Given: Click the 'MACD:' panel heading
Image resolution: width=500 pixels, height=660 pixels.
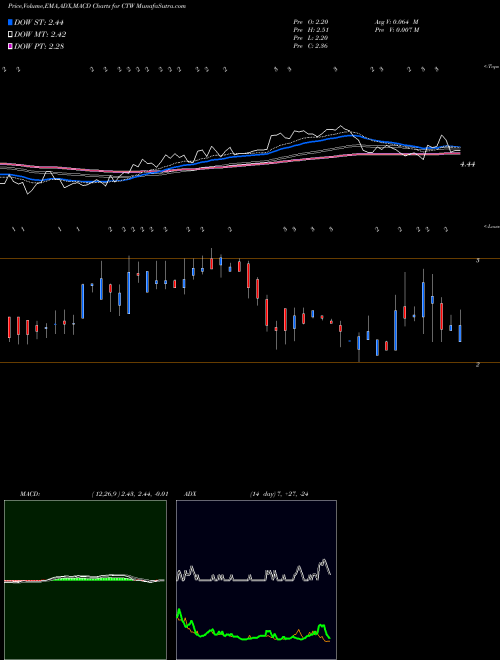Looking at the screenshot, I should (30, 494).
